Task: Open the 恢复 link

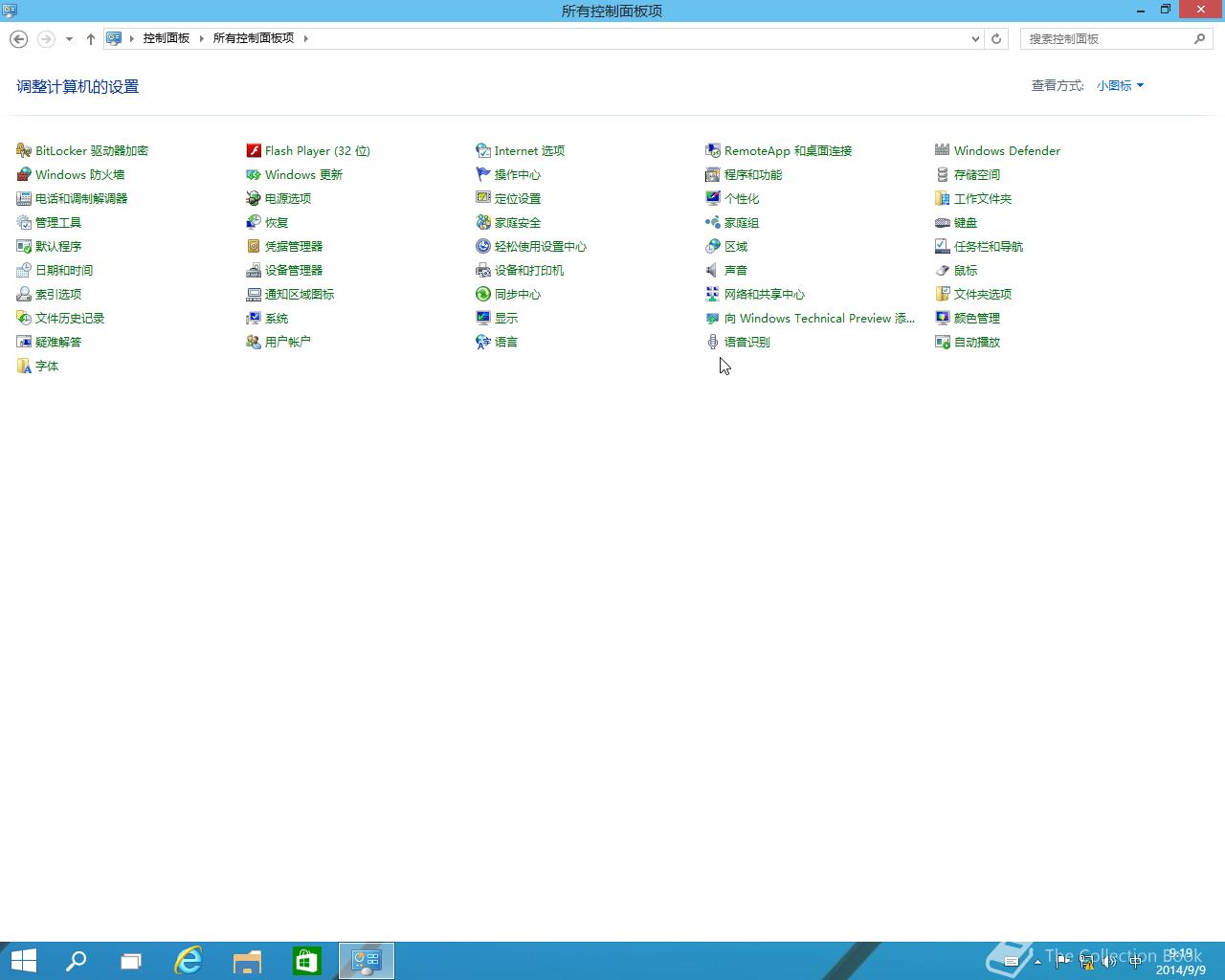Action: [277, 222]
